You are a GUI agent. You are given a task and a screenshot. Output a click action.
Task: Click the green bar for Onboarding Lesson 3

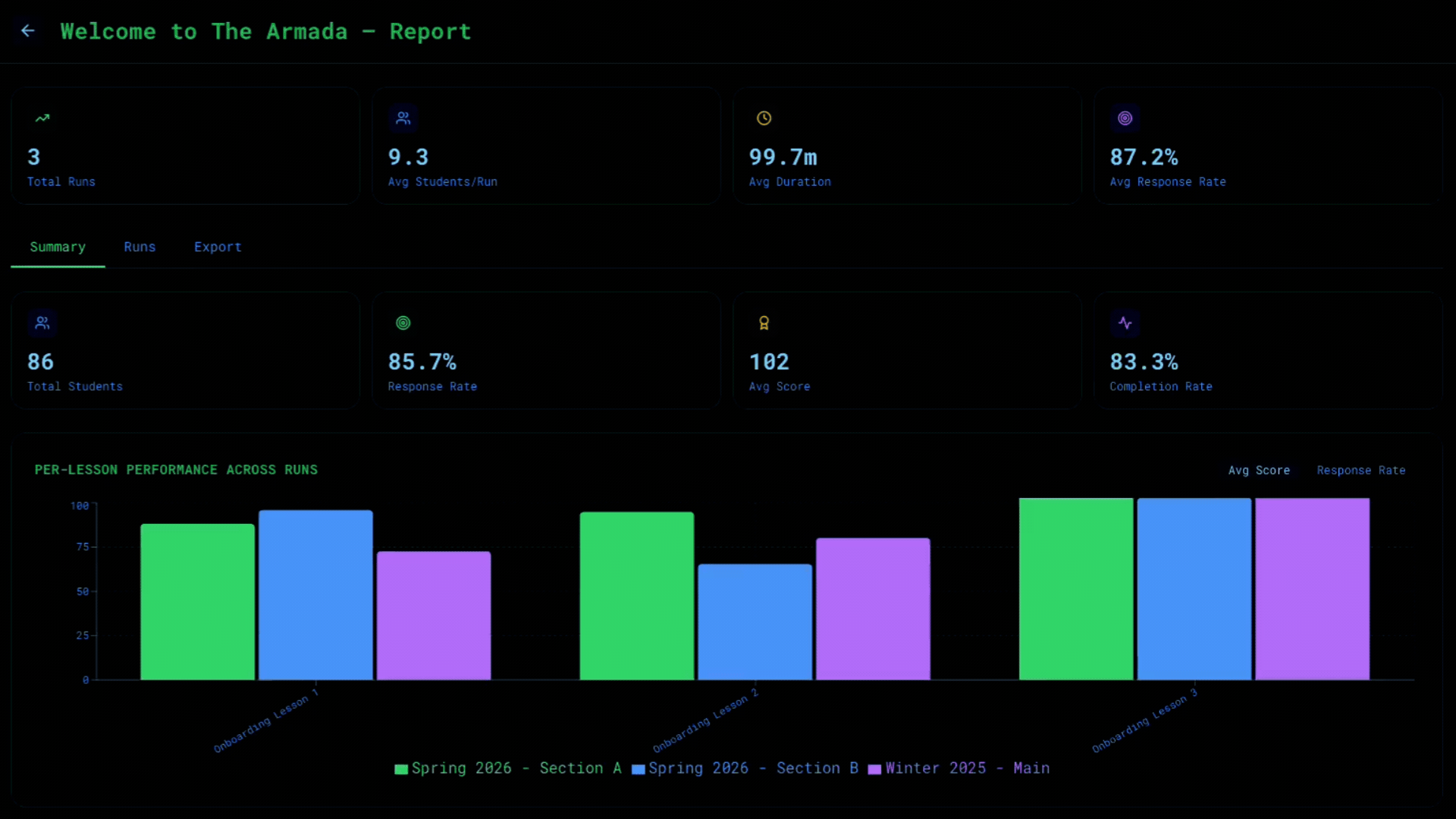1076,588
